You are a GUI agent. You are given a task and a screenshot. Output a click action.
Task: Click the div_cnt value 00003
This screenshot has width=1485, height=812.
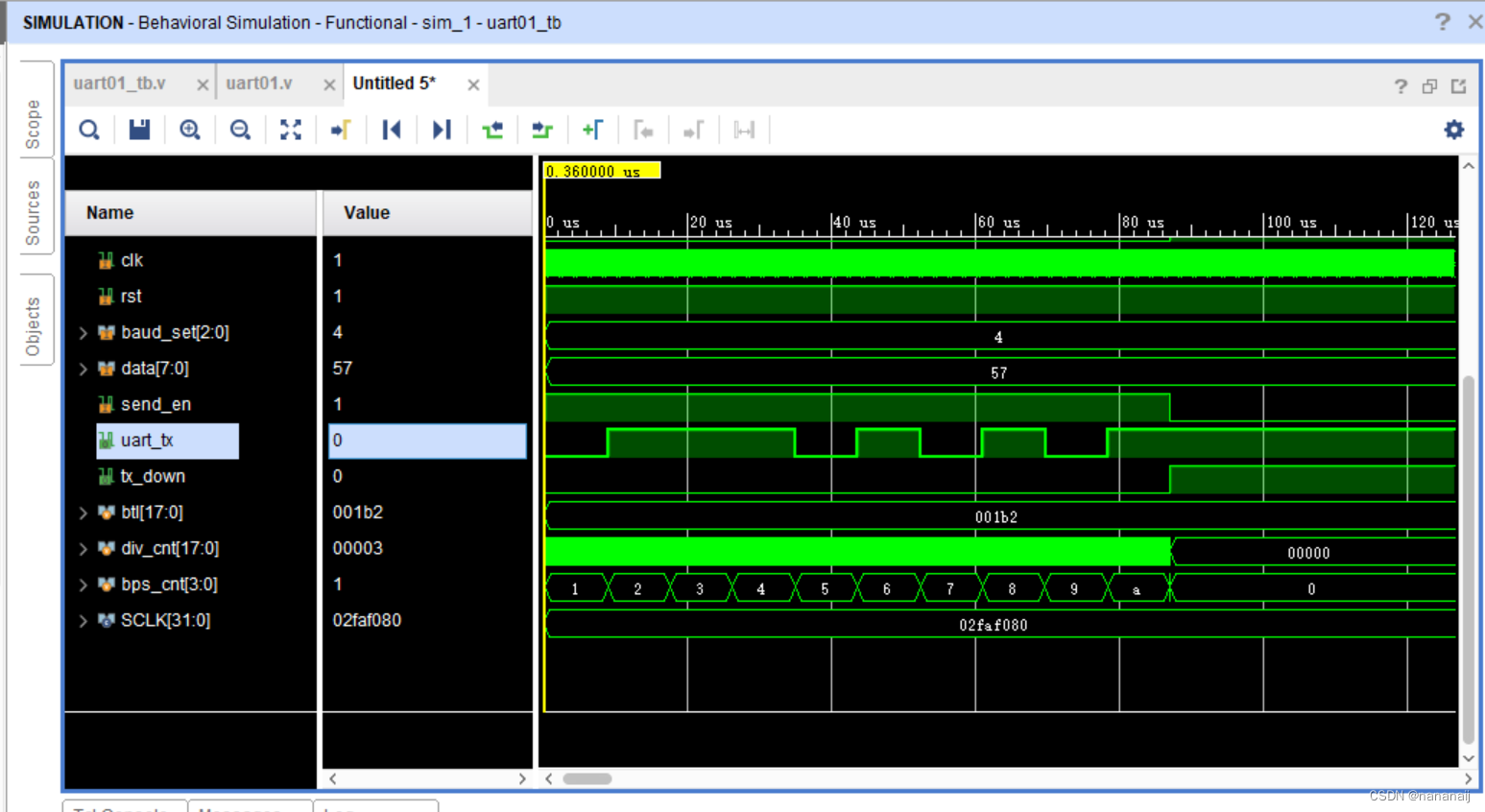click(x=358, y=549)
